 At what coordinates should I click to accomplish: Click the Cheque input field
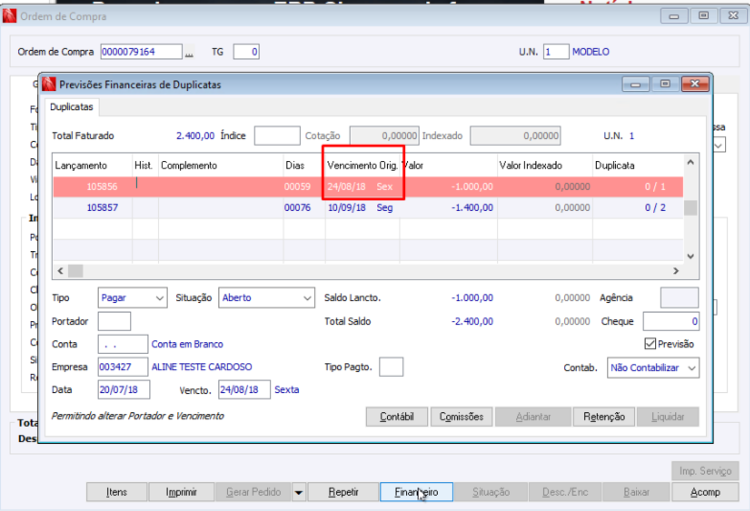pyautogui.click(x=671, y=321)
